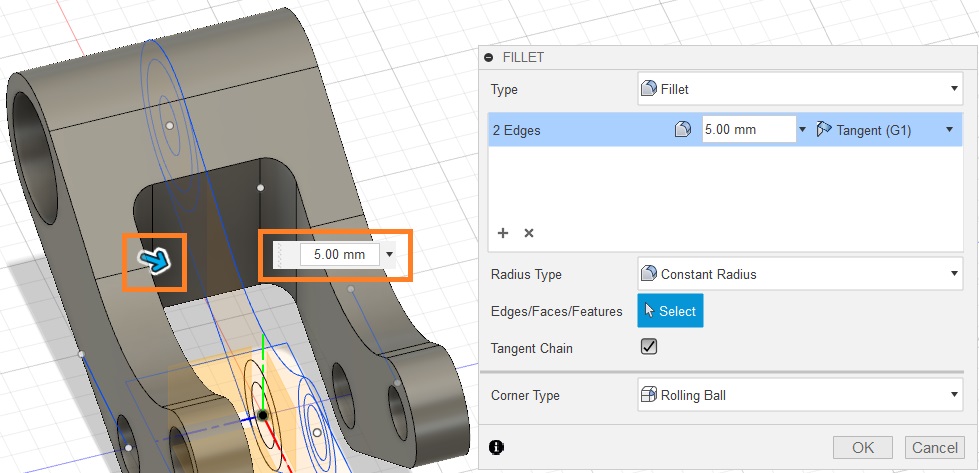Image resolution: width=979 pixels, height=473 pixels.
Task: Click the info icon in the dialog footer
Action: click(496, 447)
